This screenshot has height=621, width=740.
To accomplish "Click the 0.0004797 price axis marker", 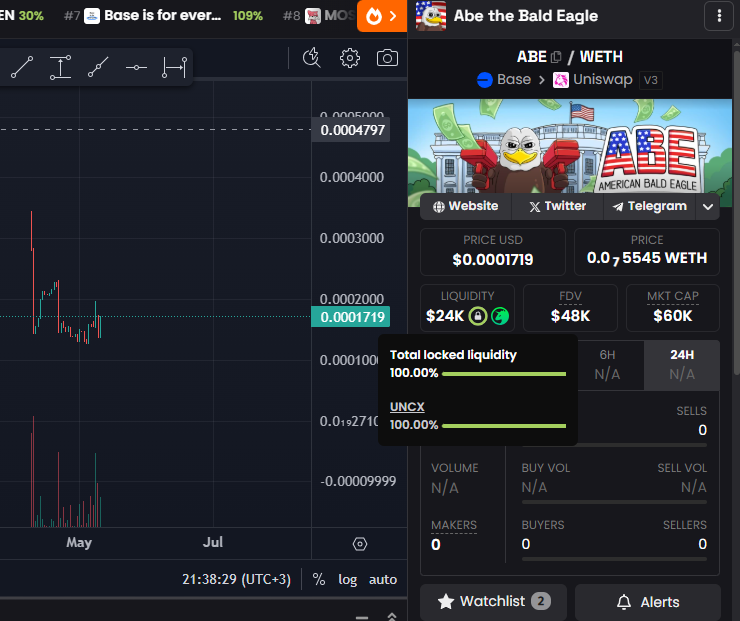I will click(x=351, y=130).
